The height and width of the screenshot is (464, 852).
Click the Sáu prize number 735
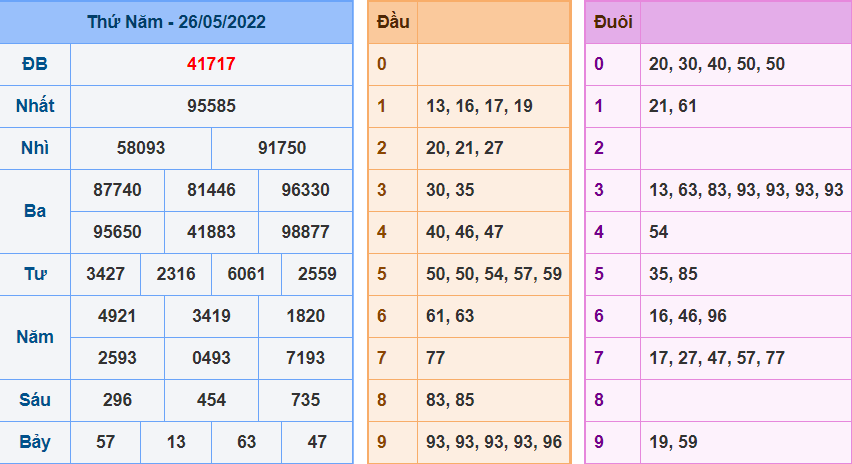point(305,400)
